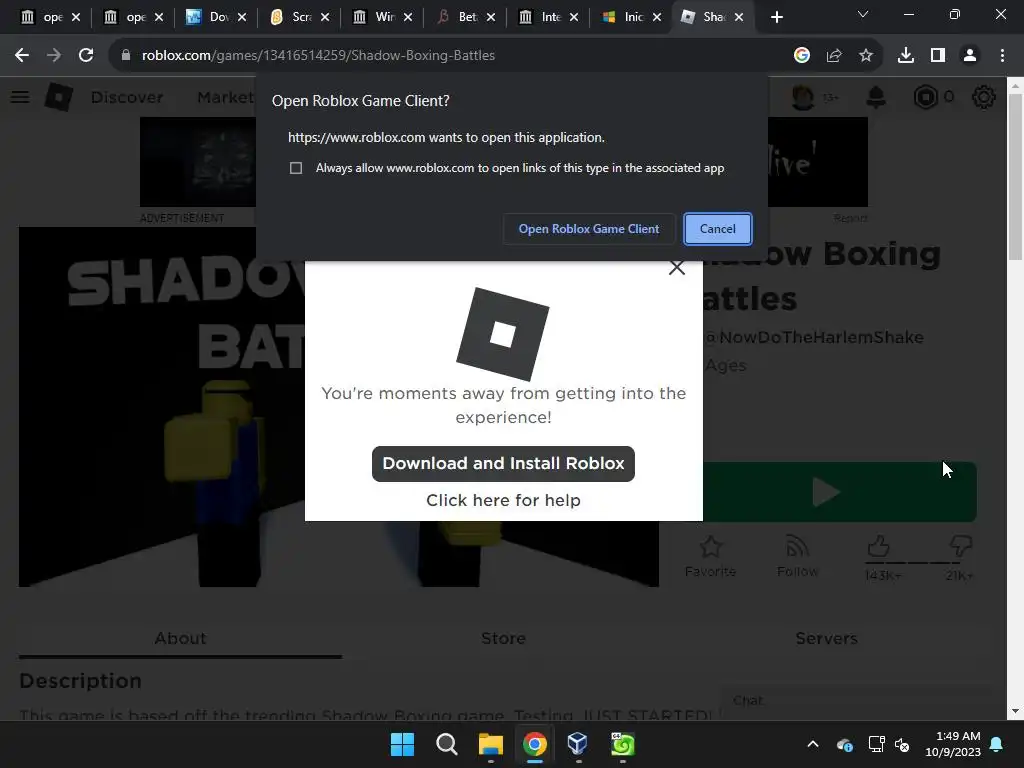Click the taskbar notification bell icon
Screen dimensions: 1024x768
click(x=997, y=744)
